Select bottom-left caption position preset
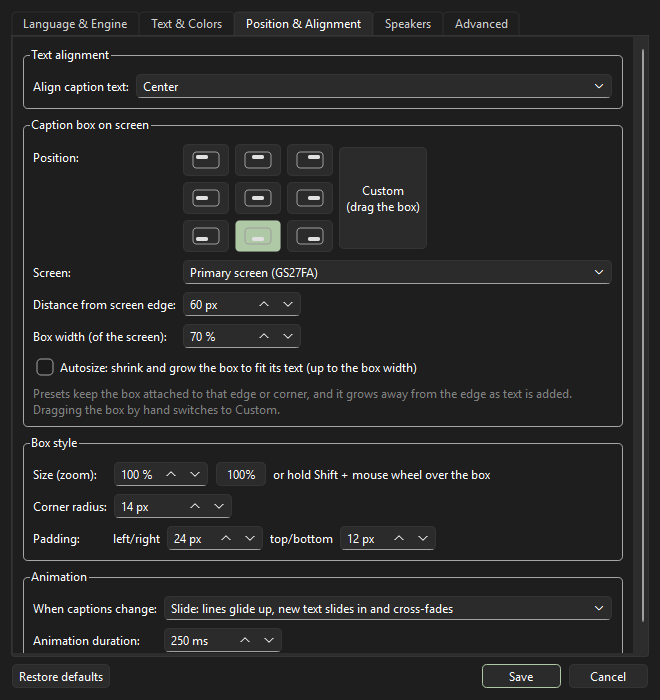The height and width of the screenshot is (700, 660). click(x=206, y=236)
